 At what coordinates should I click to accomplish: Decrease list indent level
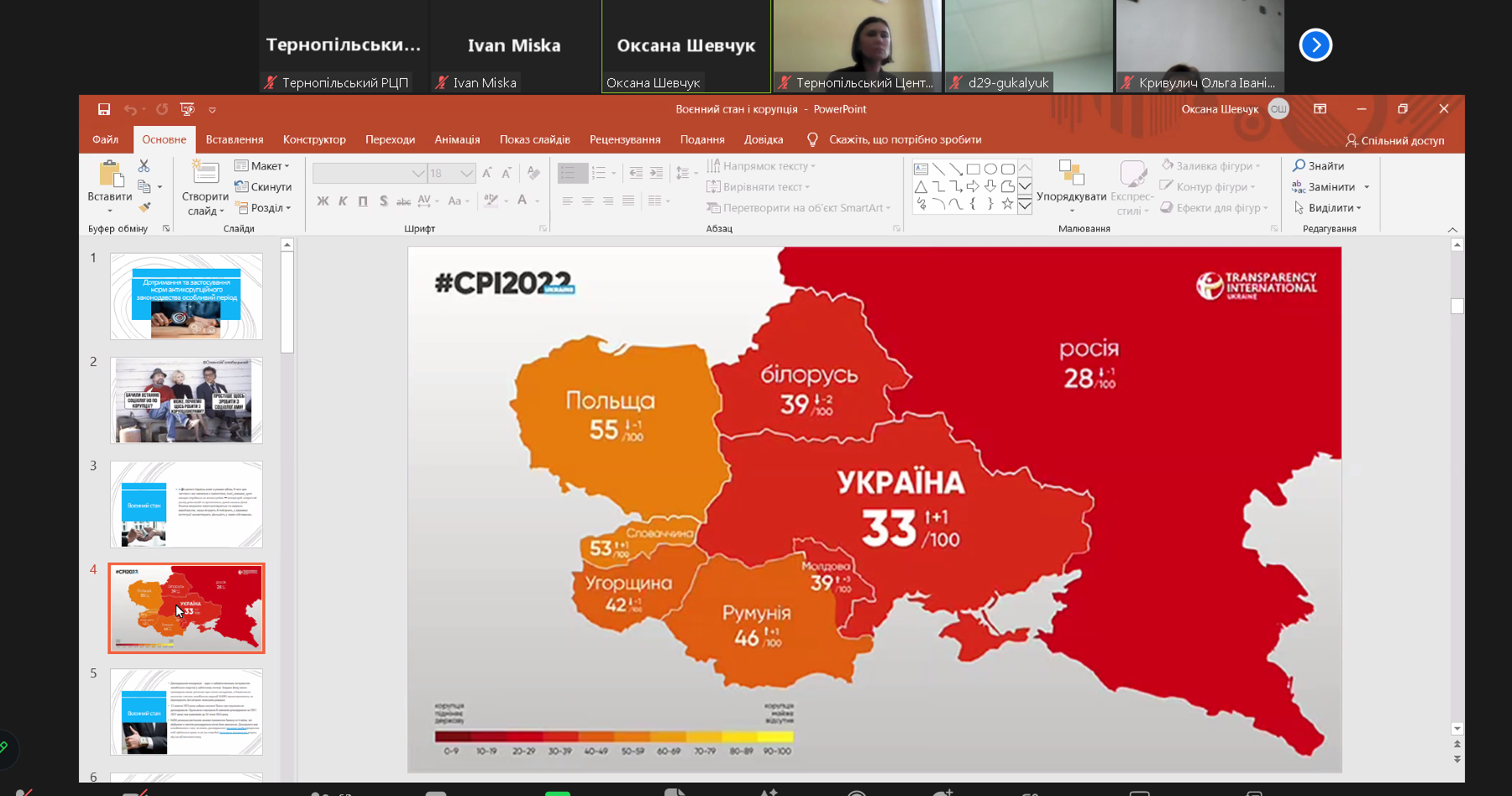pyautogui.click(x=636, y=173)
